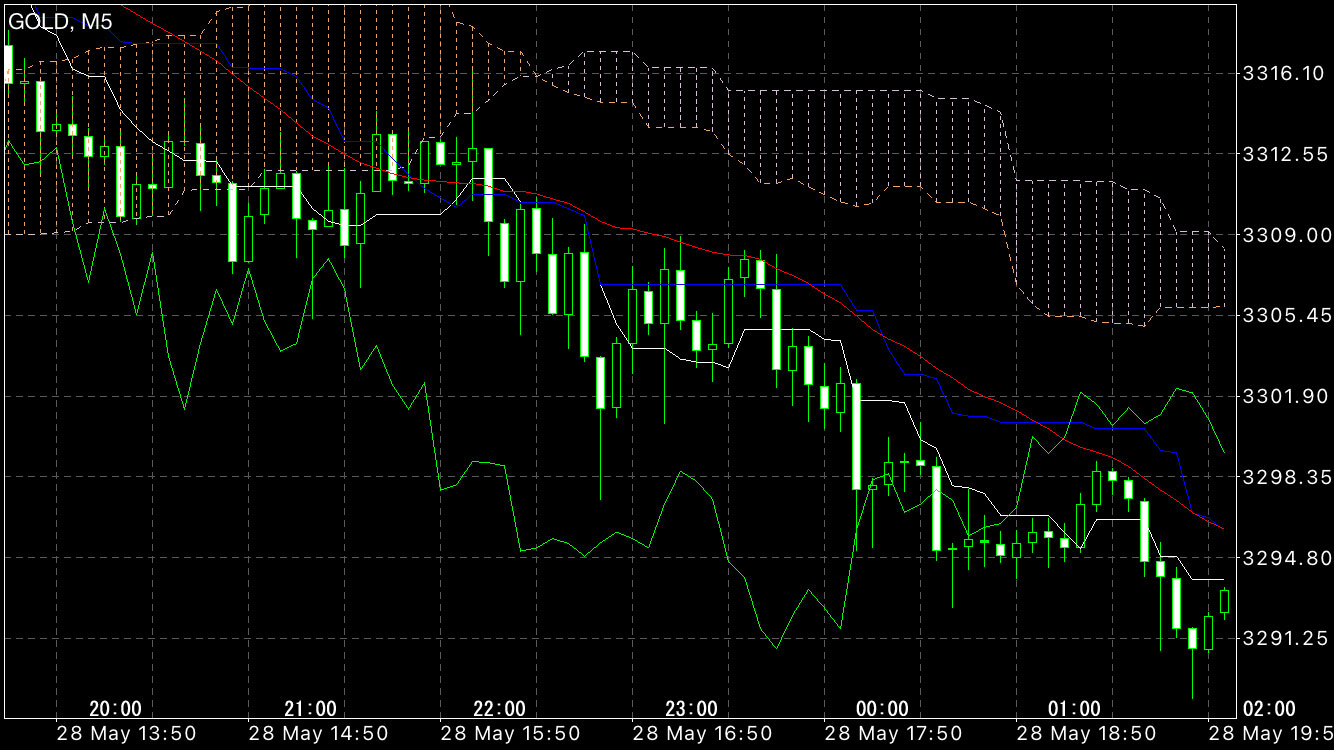Click the 01:00 time marker

[1074, 709]
